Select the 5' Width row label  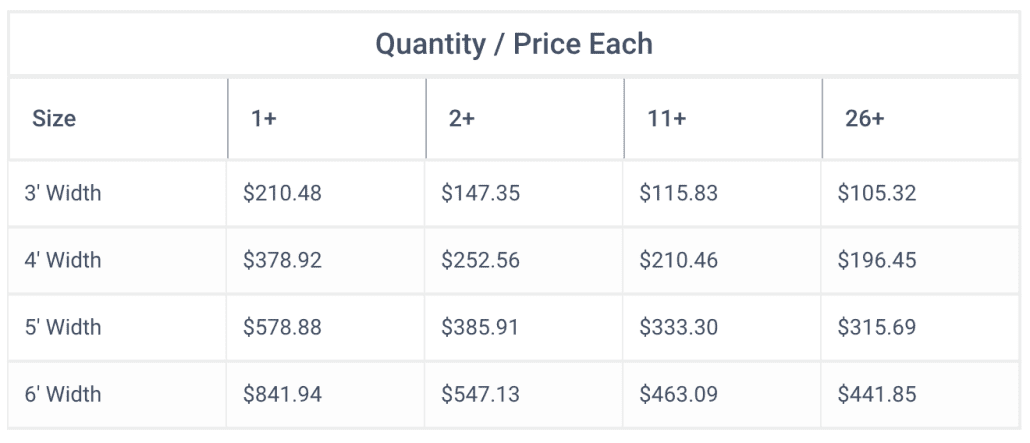pos(63,327)
